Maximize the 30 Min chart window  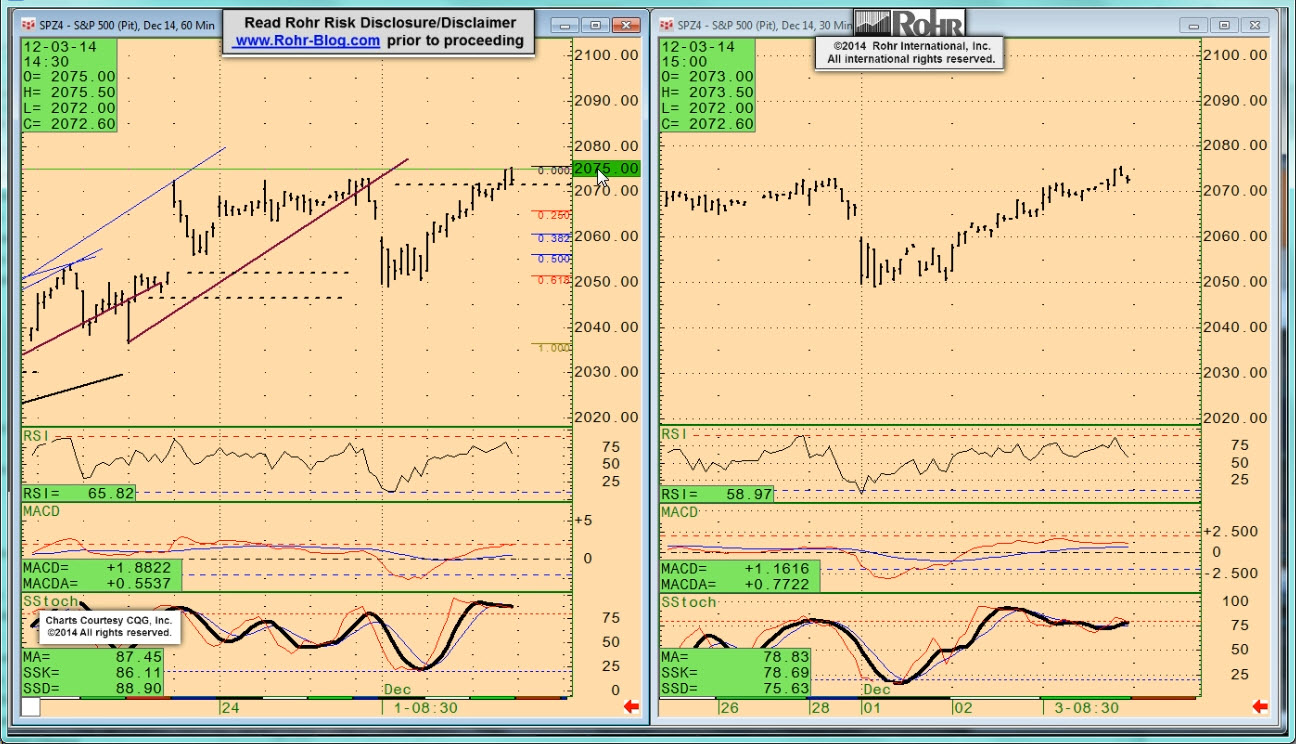click(1224, 25)
